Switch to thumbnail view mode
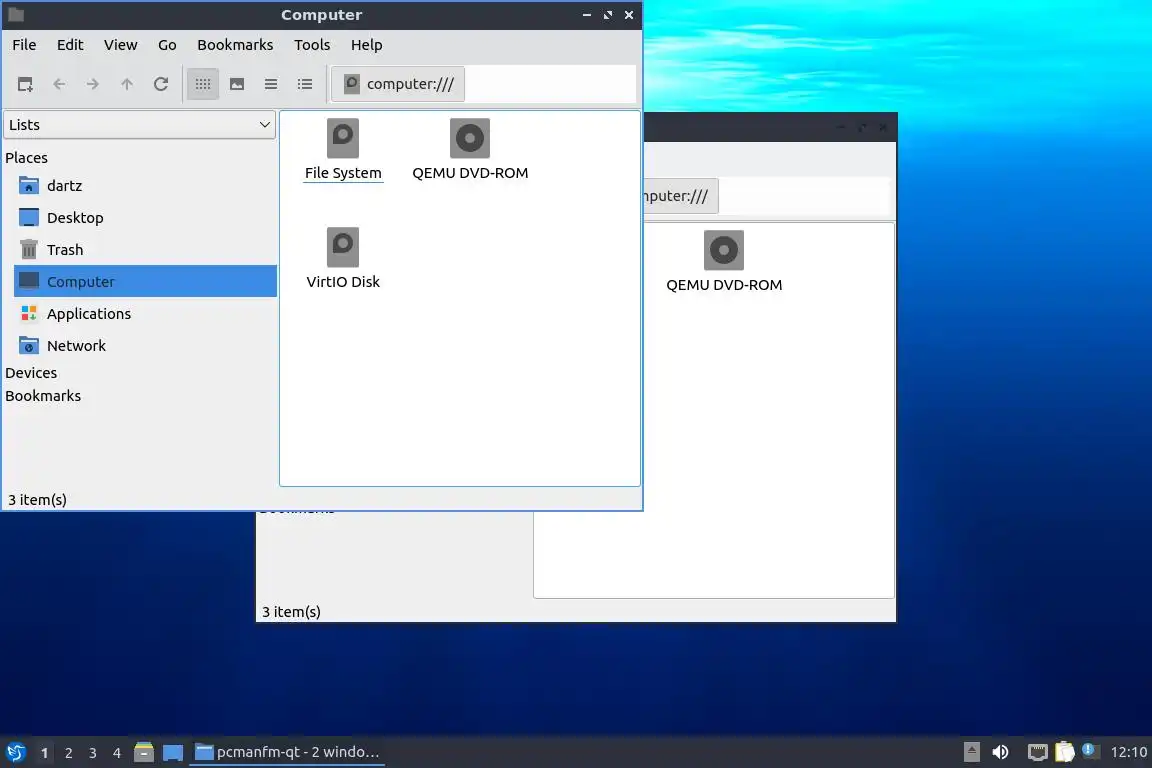This screenshot has height=768, width=1152. (x=237, y=84)
